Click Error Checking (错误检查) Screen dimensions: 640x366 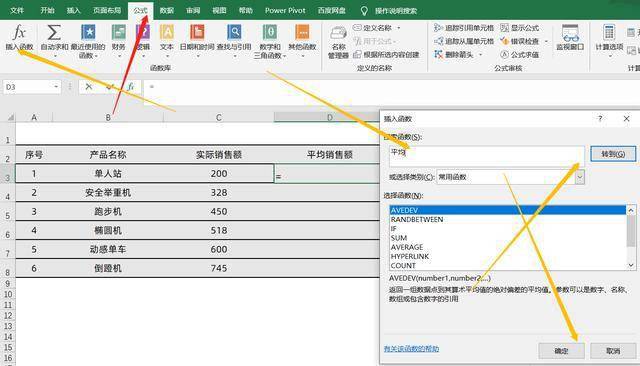[520, 41]
